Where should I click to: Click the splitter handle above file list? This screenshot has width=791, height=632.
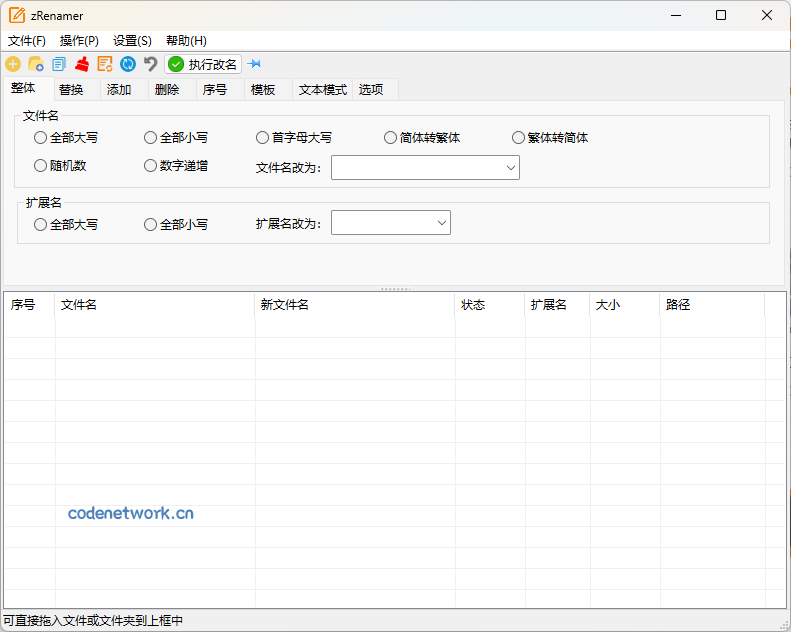(x=396, y=288)
